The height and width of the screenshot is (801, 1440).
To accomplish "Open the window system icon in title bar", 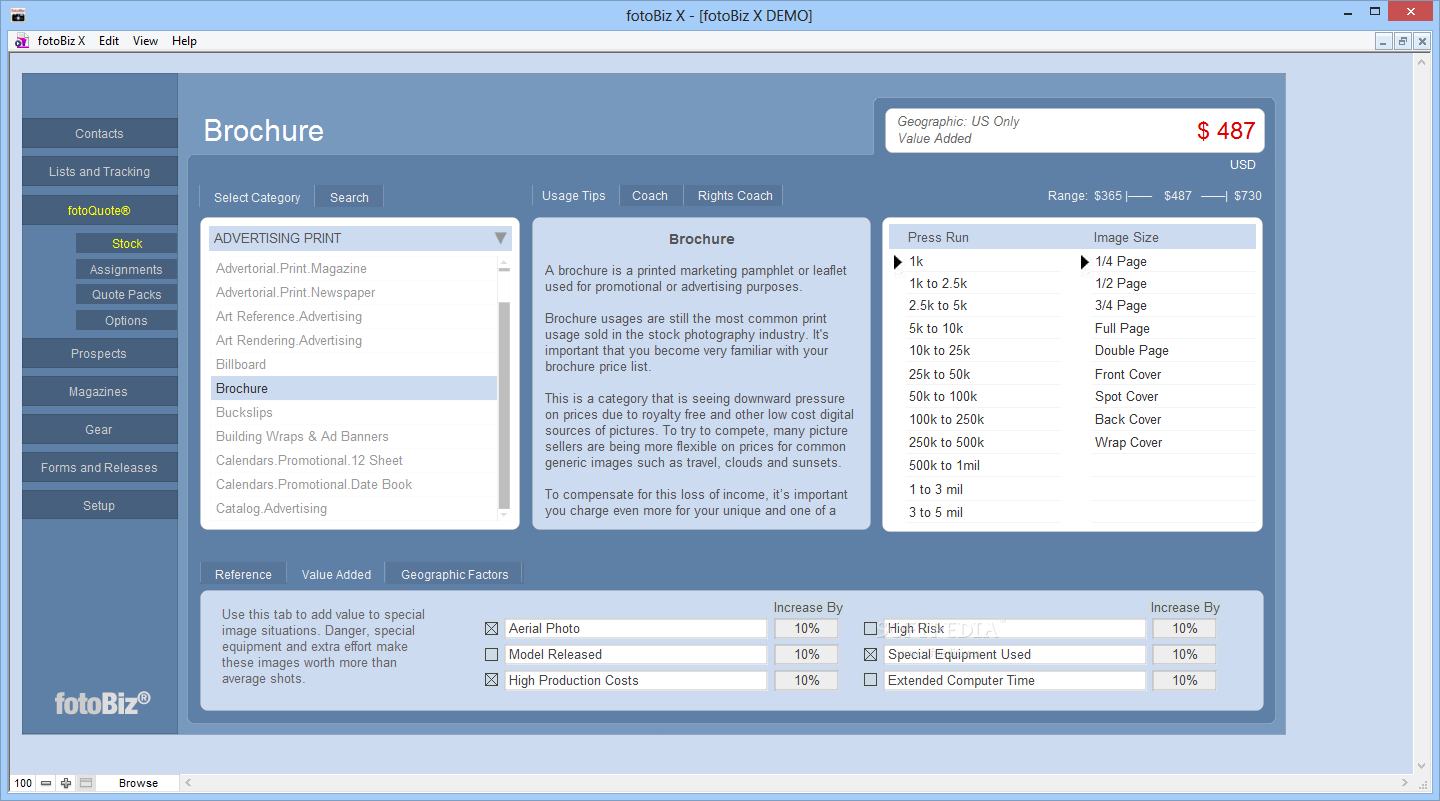I will pos(18,15).
